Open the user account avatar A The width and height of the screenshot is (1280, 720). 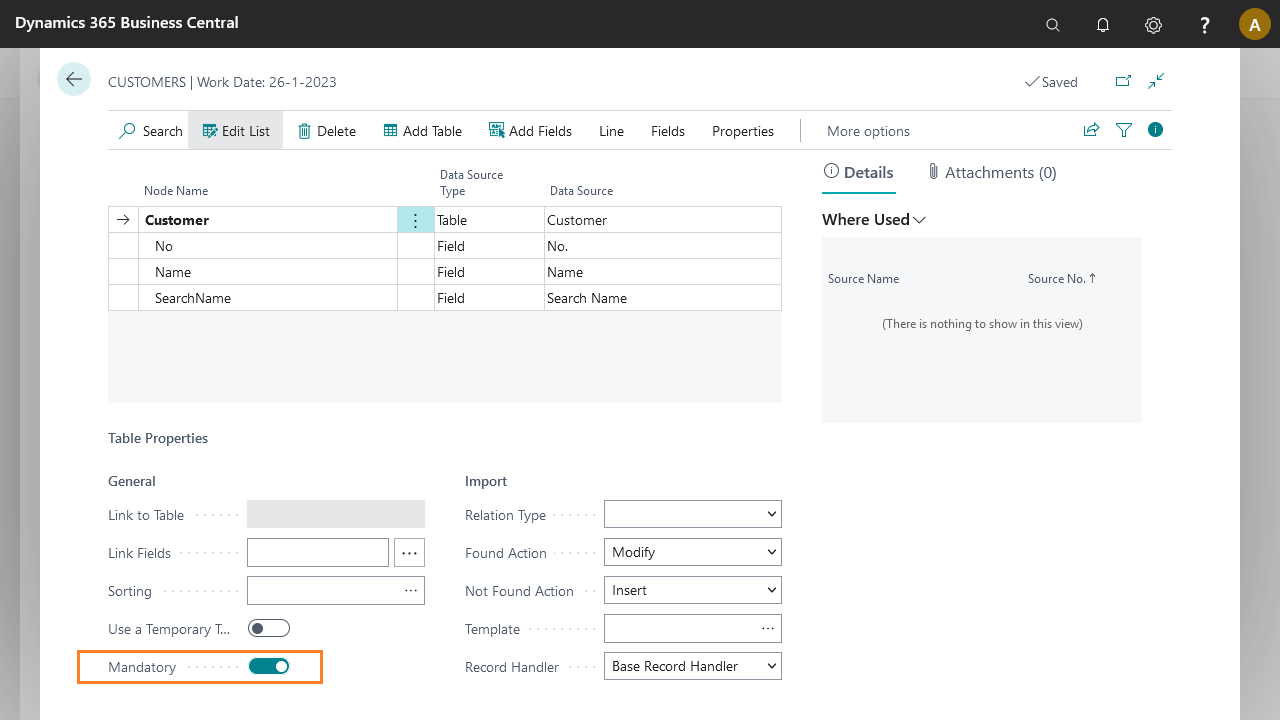pos(1255,24)
